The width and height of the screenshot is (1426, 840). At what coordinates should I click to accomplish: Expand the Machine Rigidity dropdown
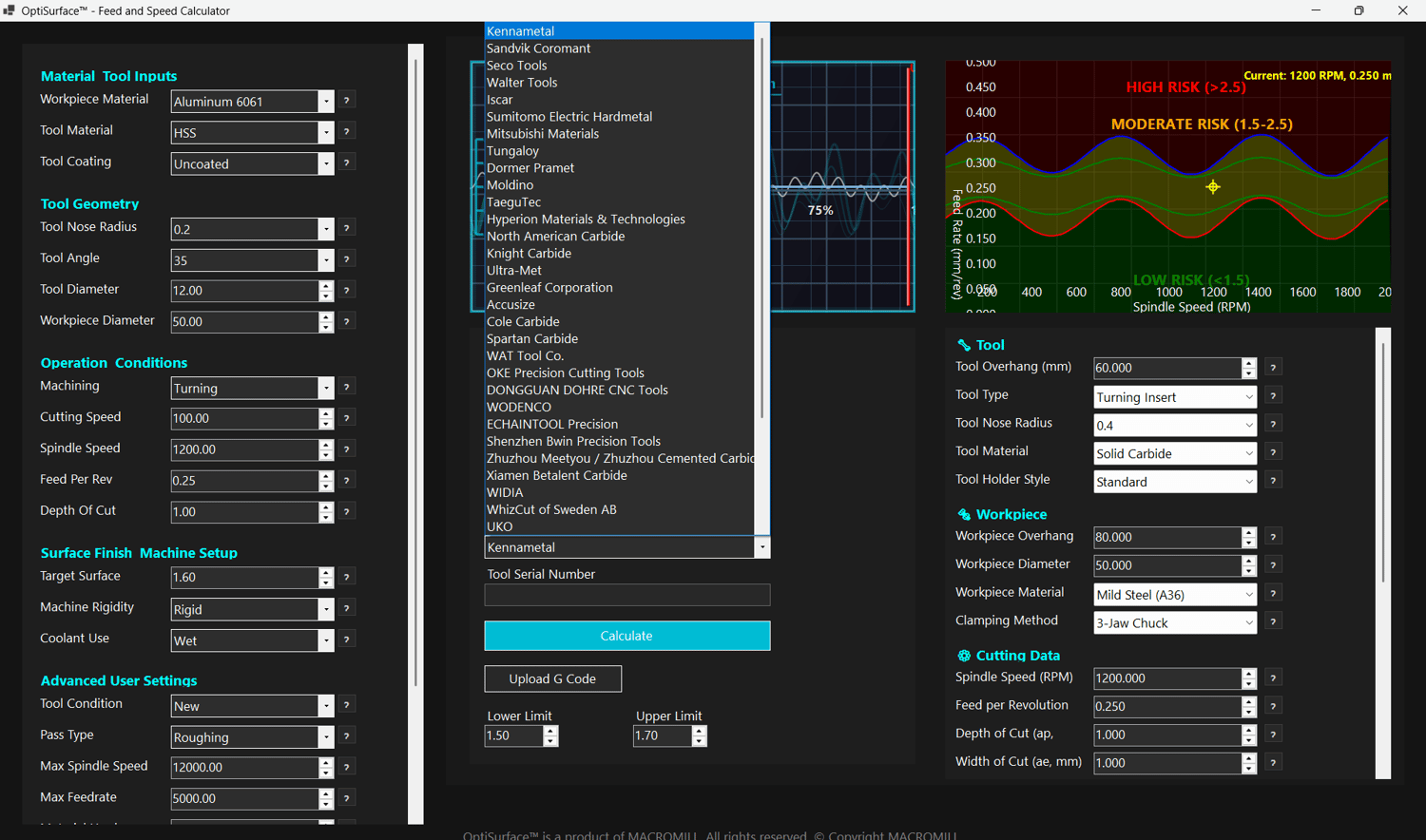click(x=326, y=609)
